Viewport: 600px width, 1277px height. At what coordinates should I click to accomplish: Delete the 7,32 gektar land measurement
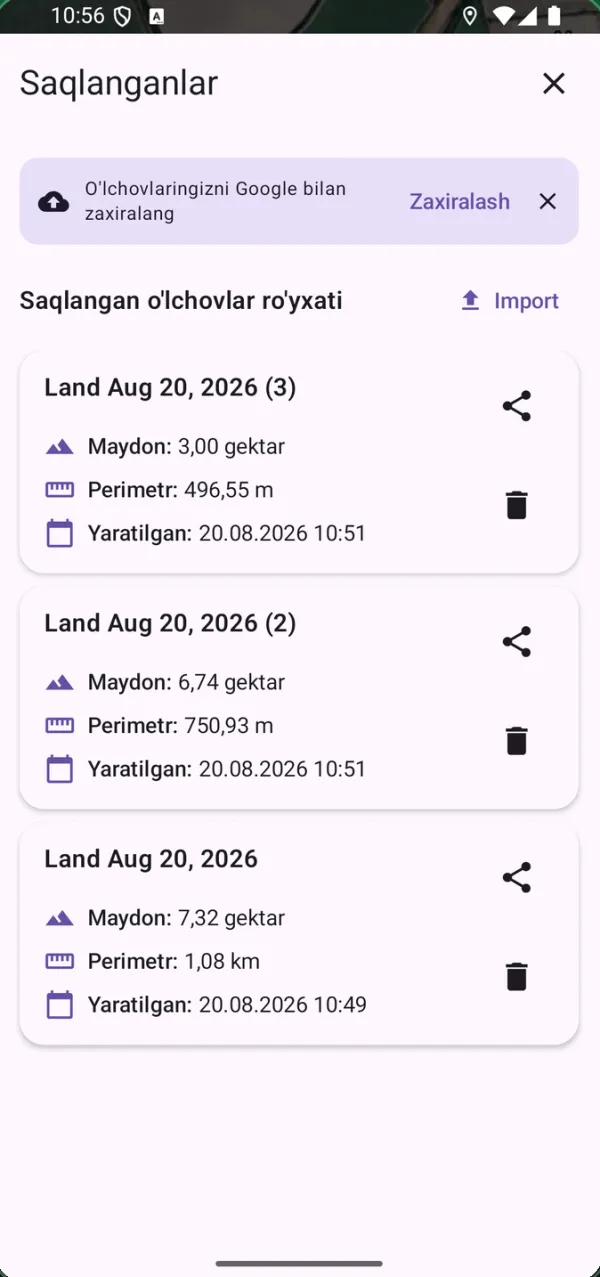[x=516, y=976]
